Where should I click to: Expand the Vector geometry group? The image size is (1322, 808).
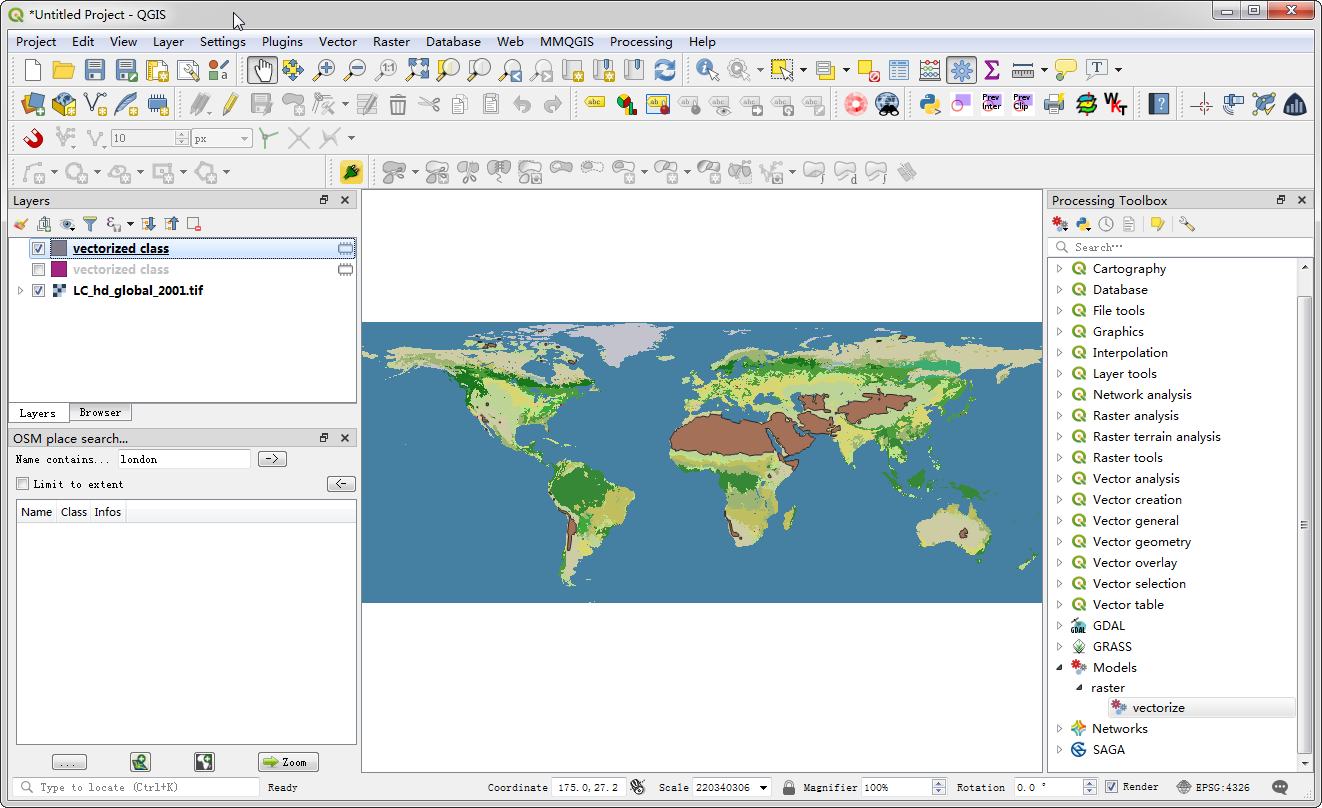click(1060, 542)
